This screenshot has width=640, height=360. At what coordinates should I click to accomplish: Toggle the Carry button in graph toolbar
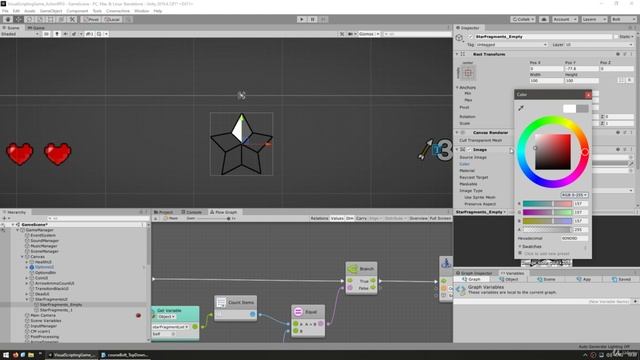(x=361, y=218)
